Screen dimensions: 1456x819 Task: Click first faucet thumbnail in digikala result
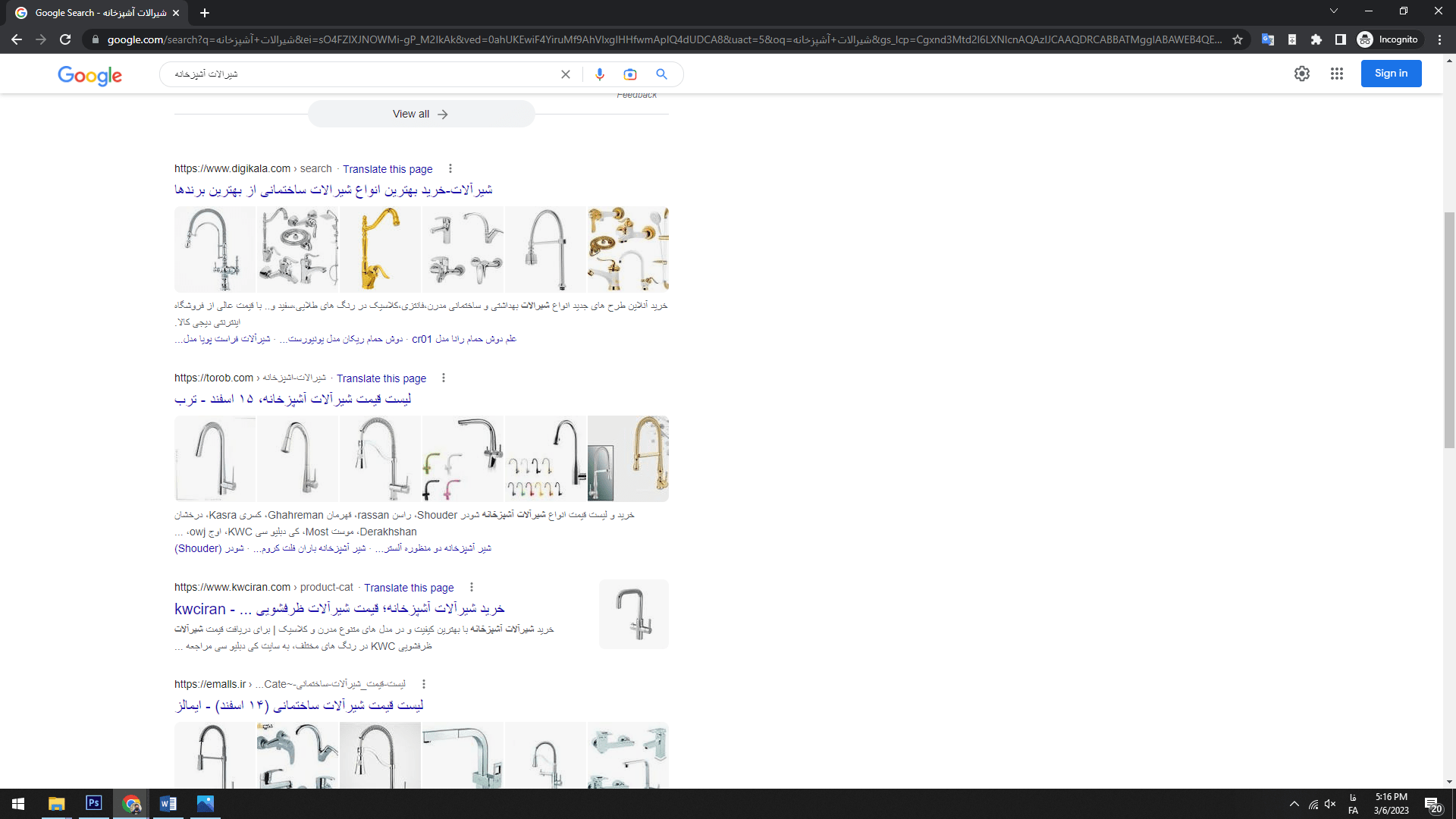(215, 249)
